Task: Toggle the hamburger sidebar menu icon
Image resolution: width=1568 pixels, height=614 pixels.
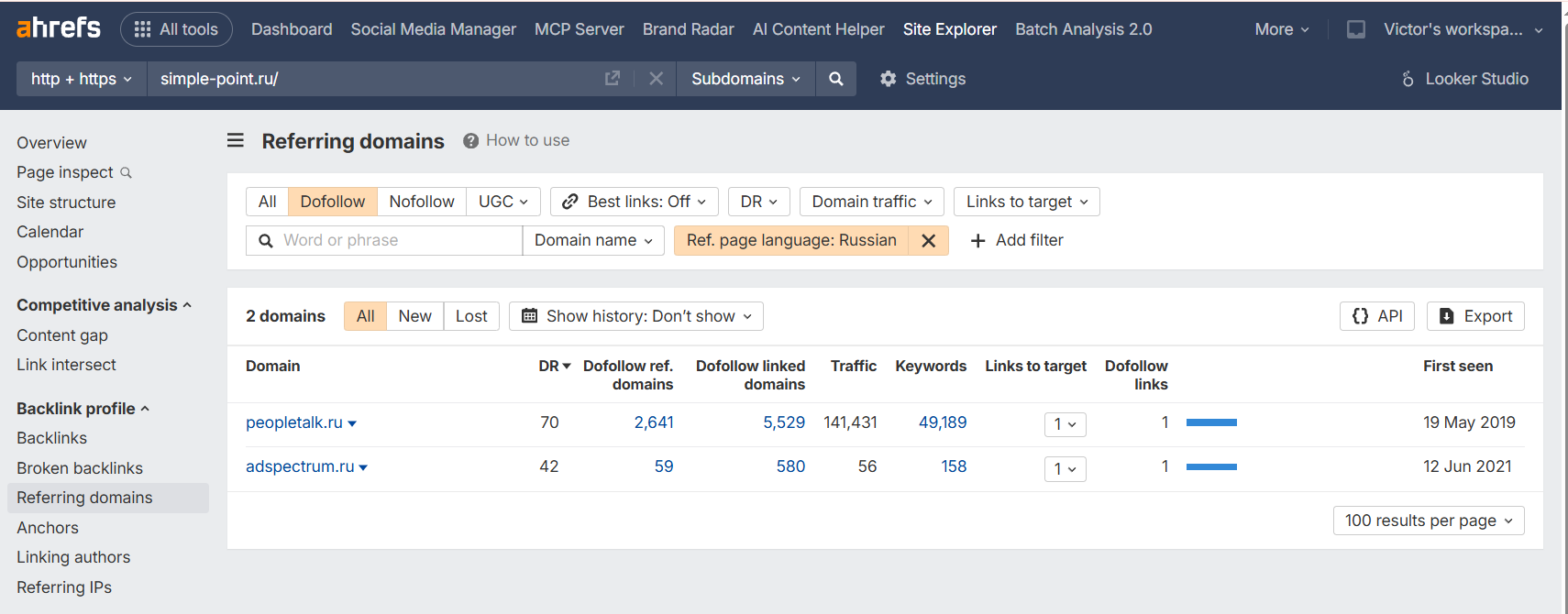Action: (x=236, y=140)
